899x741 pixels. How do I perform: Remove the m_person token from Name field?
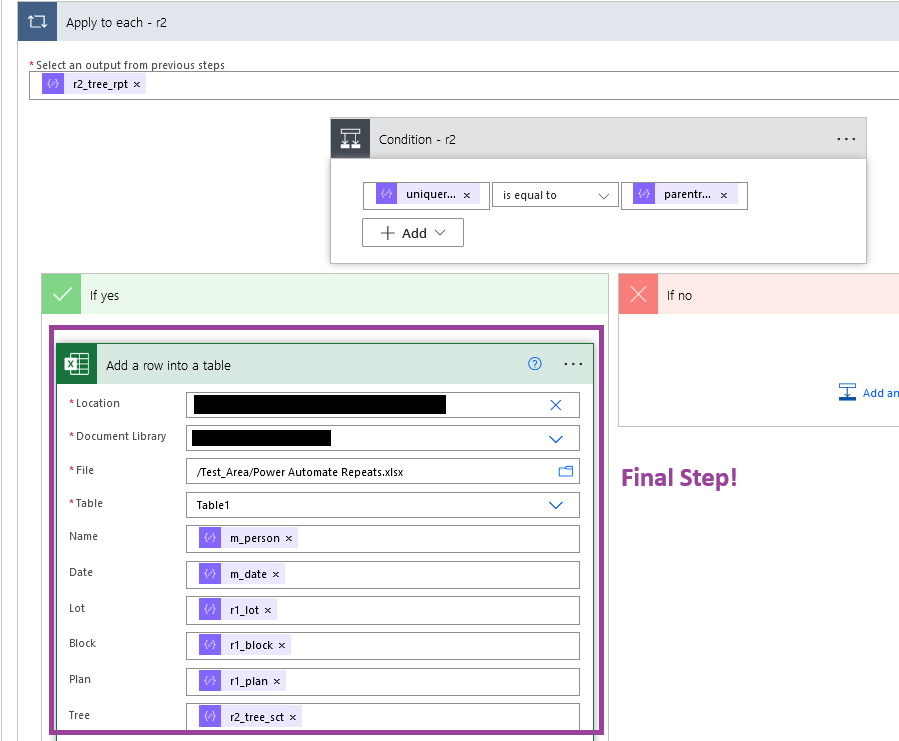(x=288, y=538)
